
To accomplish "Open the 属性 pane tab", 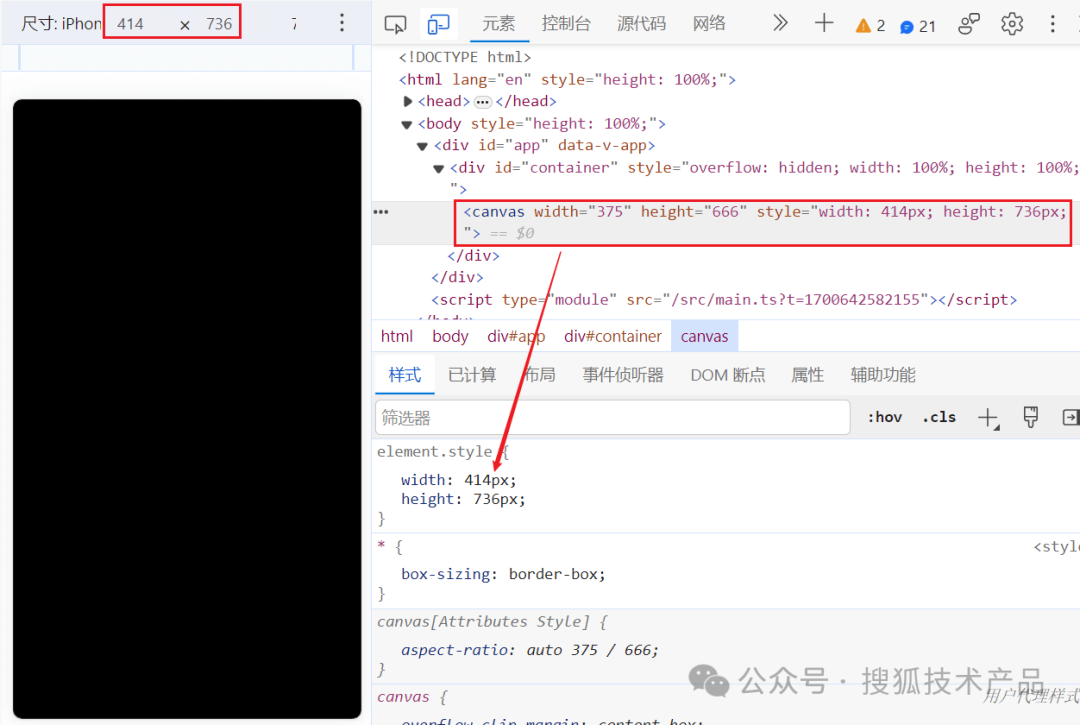I will 807,375.
